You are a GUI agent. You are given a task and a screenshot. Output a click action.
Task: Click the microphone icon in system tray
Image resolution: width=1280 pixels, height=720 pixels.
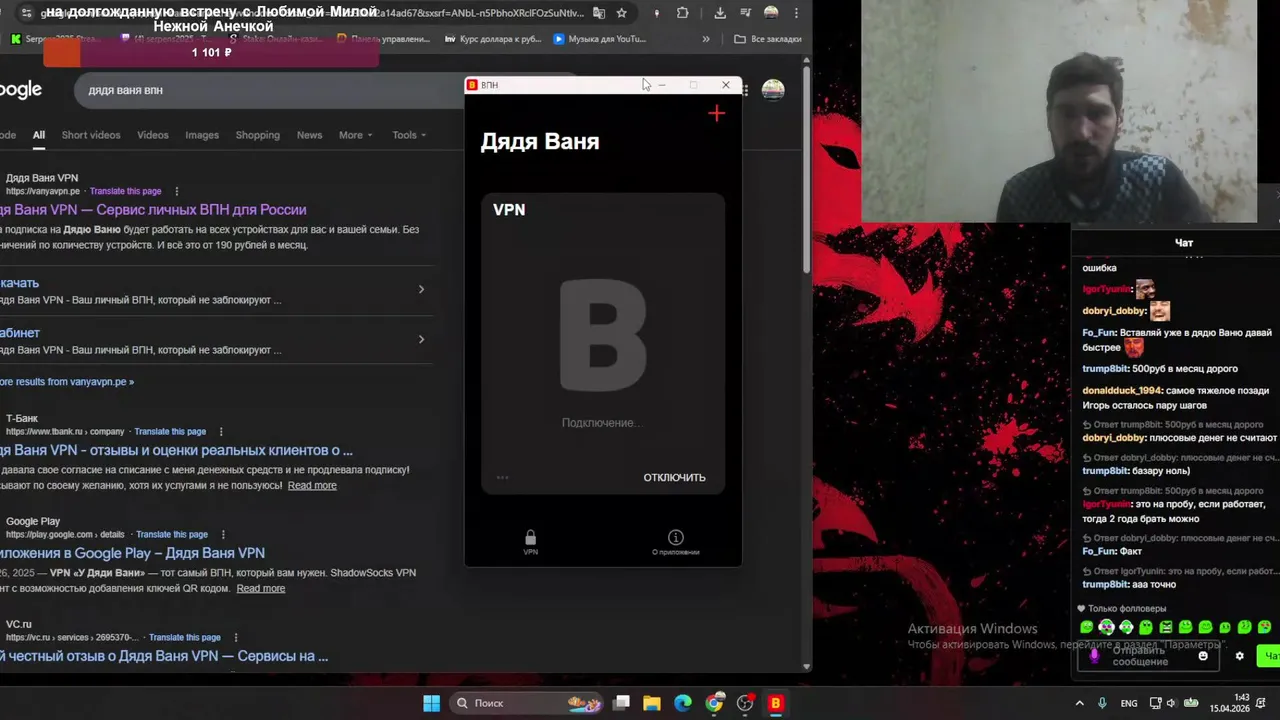[x=1102, y=703]
